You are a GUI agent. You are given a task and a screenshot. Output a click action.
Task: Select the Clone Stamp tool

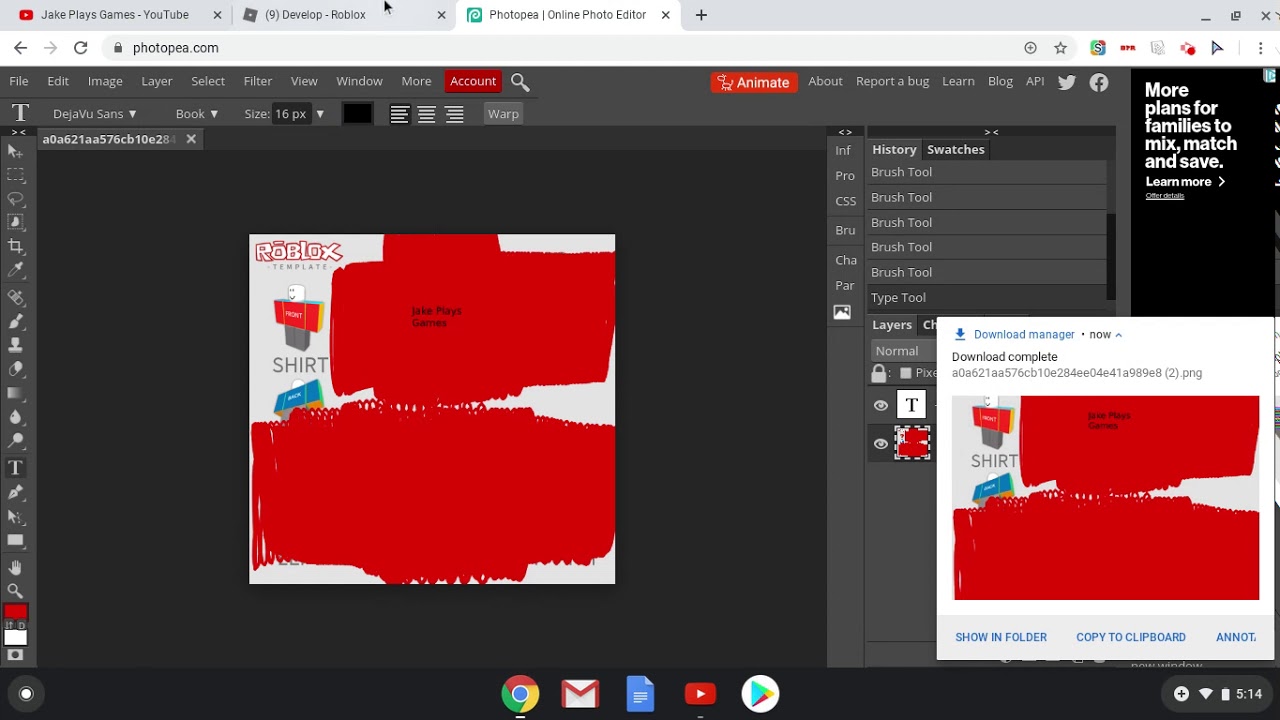coord(15,346)
